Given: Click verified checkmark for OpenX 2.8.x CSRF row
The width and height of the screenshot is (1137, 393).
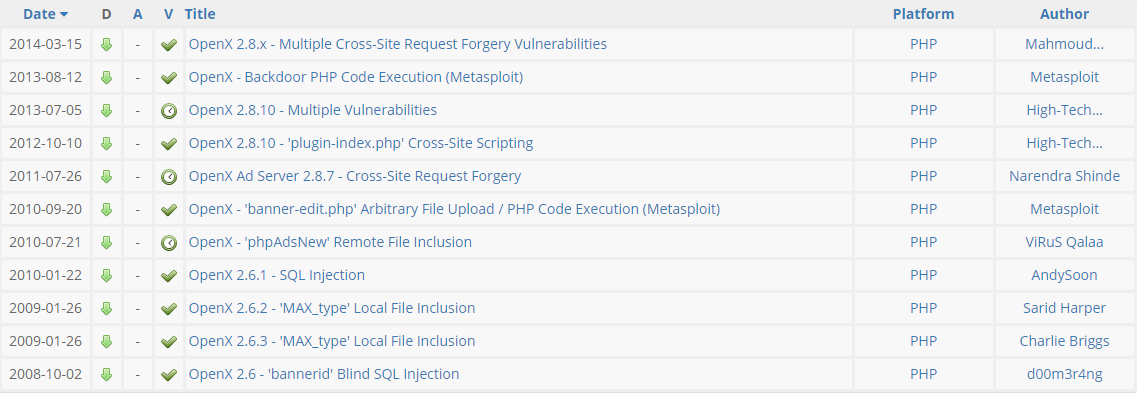Looking at the screenshot, I should tap(169, 45).
